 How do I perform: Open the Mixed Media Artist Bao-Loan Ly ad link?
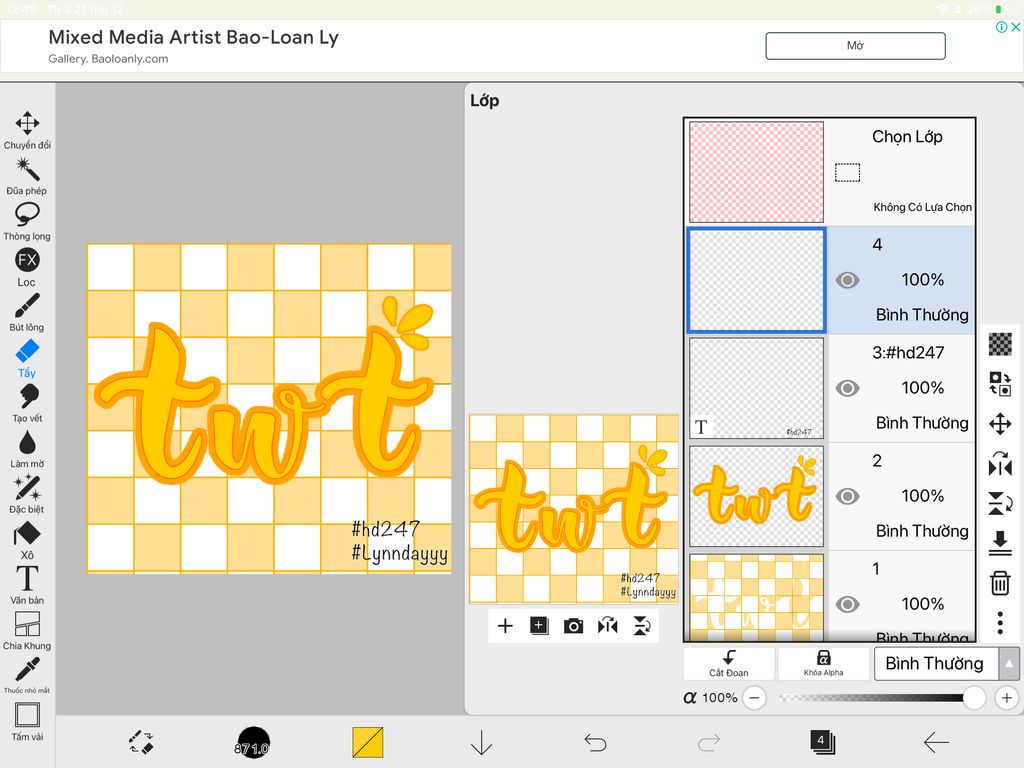coord(193,37)
